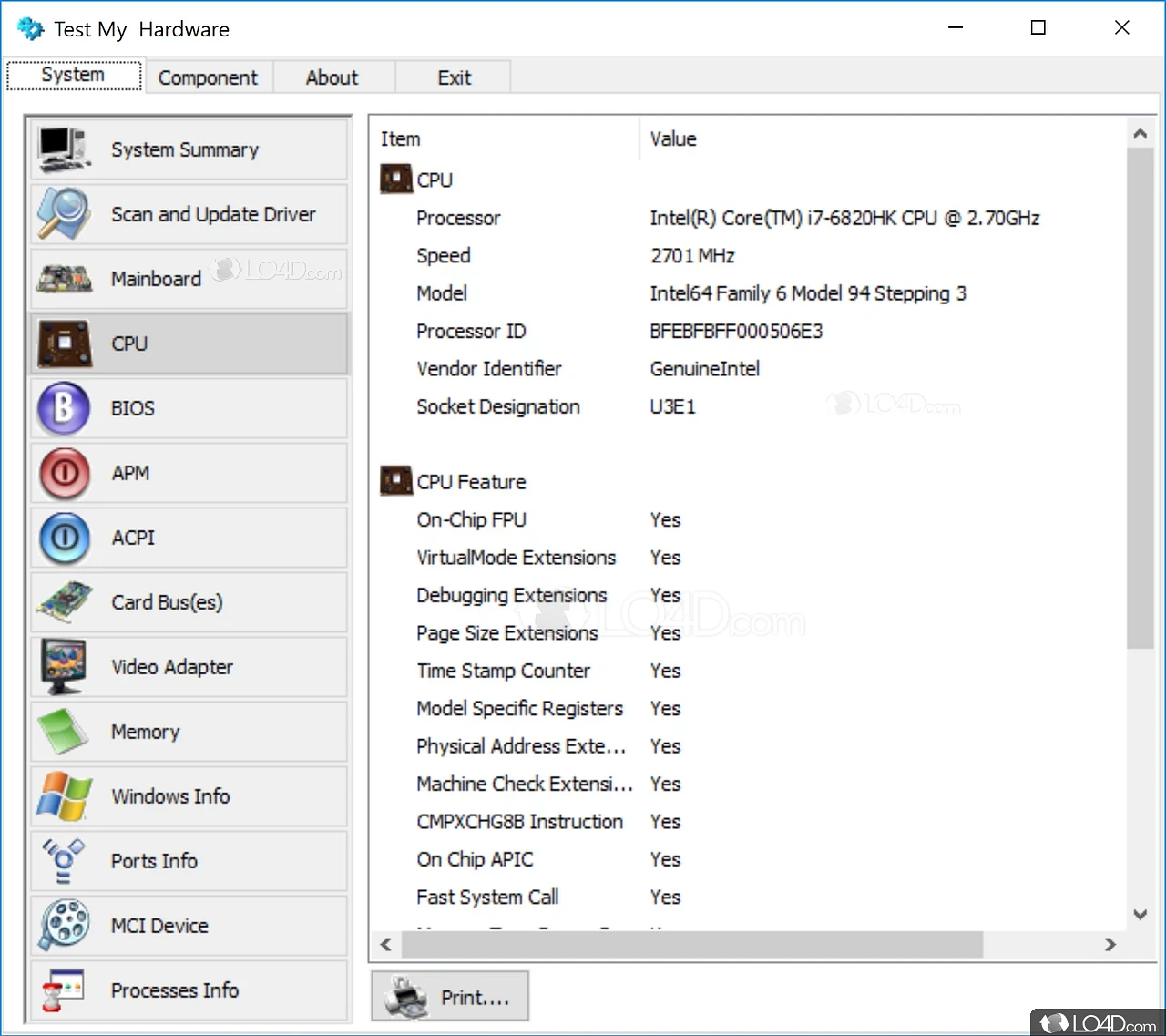
Task: Select the Processor row
Action: click(749, 218)
